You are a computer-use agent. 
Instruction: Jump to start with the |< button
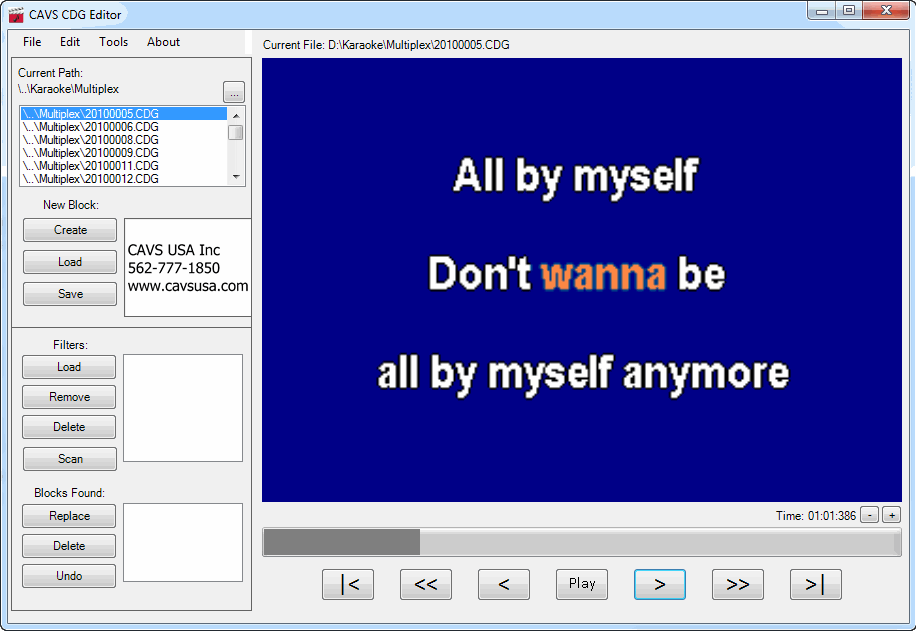(x=348, y=584)
